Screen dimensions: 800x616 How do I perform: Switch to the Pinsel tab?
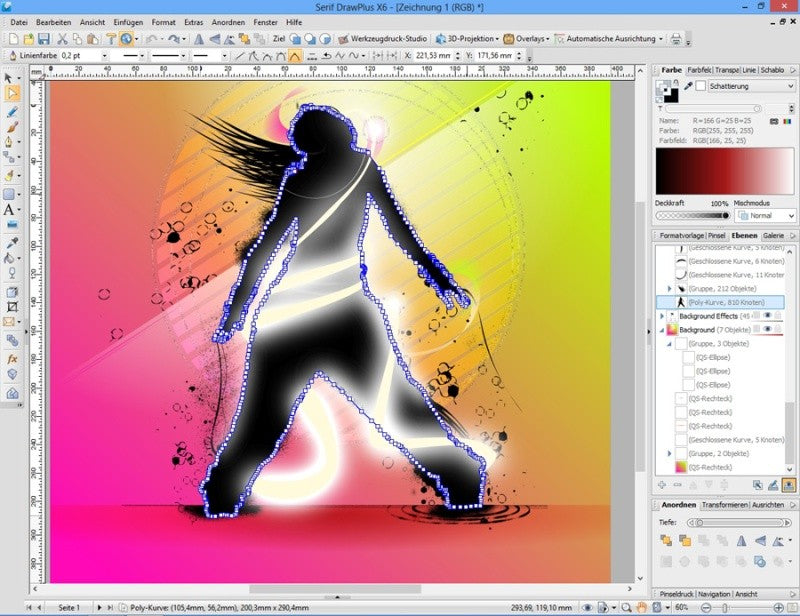716,236
